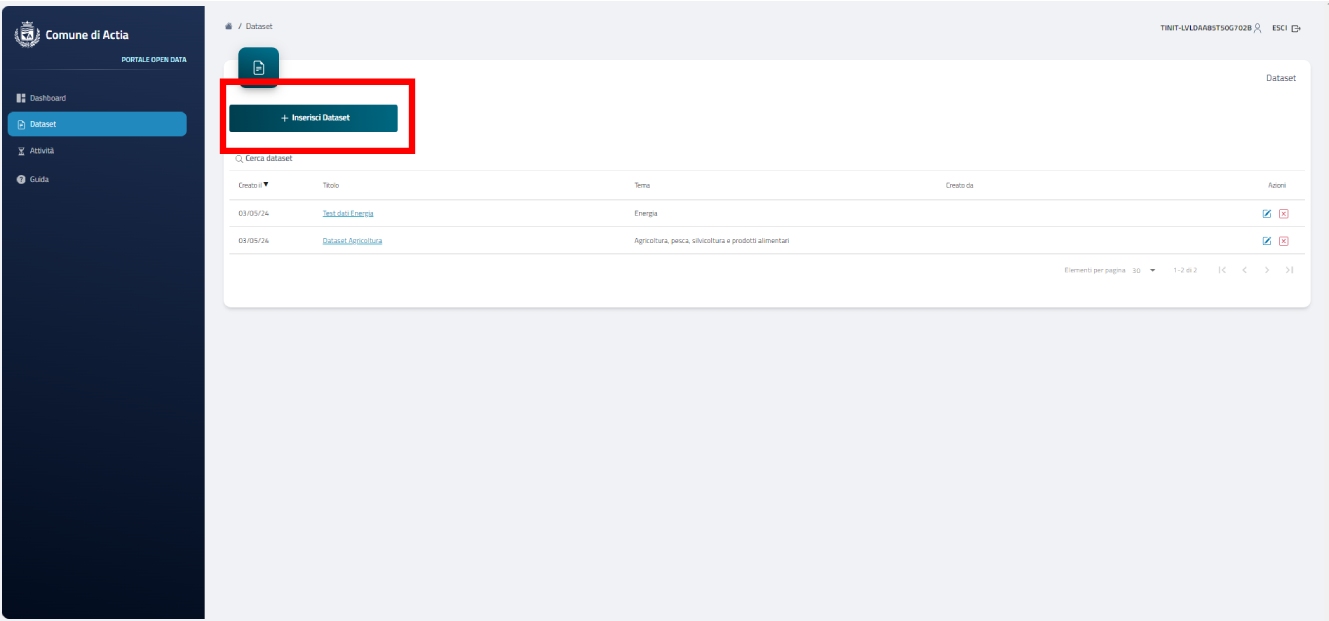Edit the Dataset Agricoltura row
This screenshot has height=621, width=1329.
coord(1267,241)
